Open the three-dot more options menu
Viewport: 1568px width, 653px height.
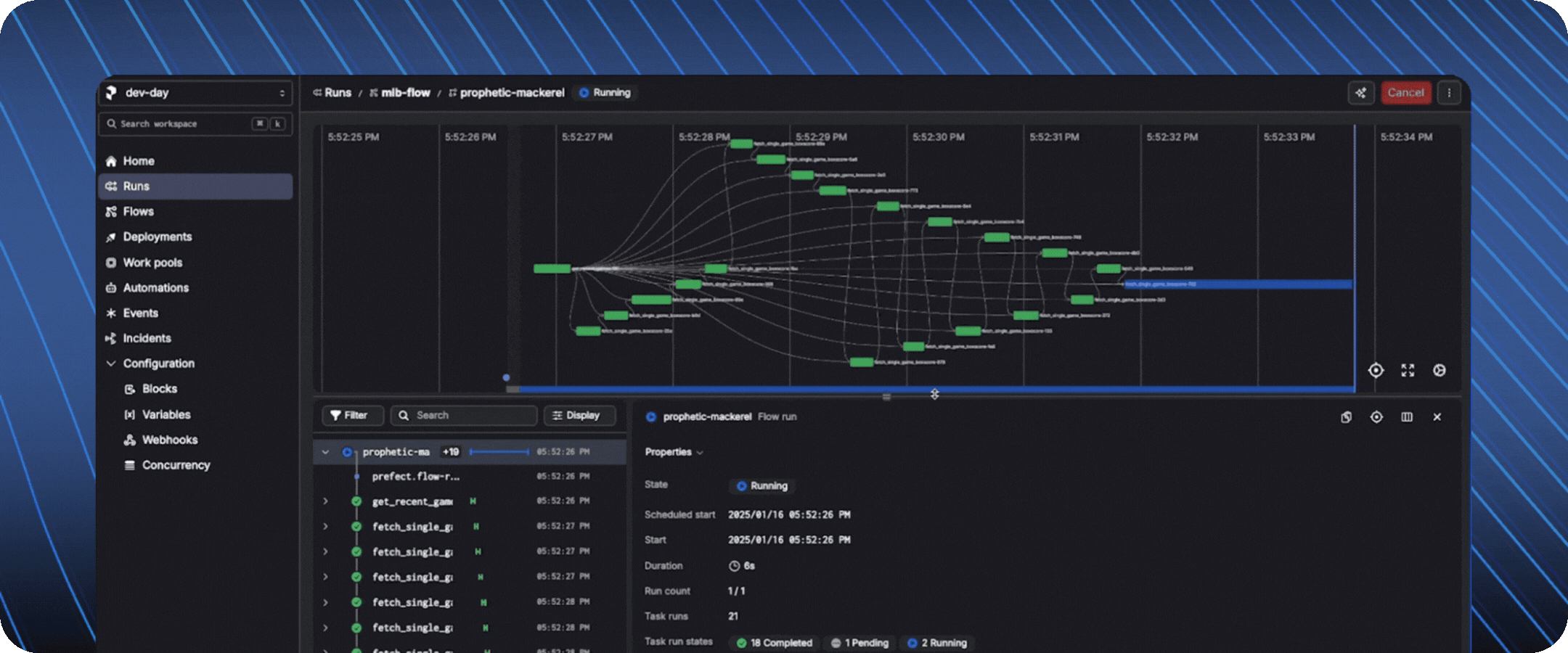pos(1449,93)
